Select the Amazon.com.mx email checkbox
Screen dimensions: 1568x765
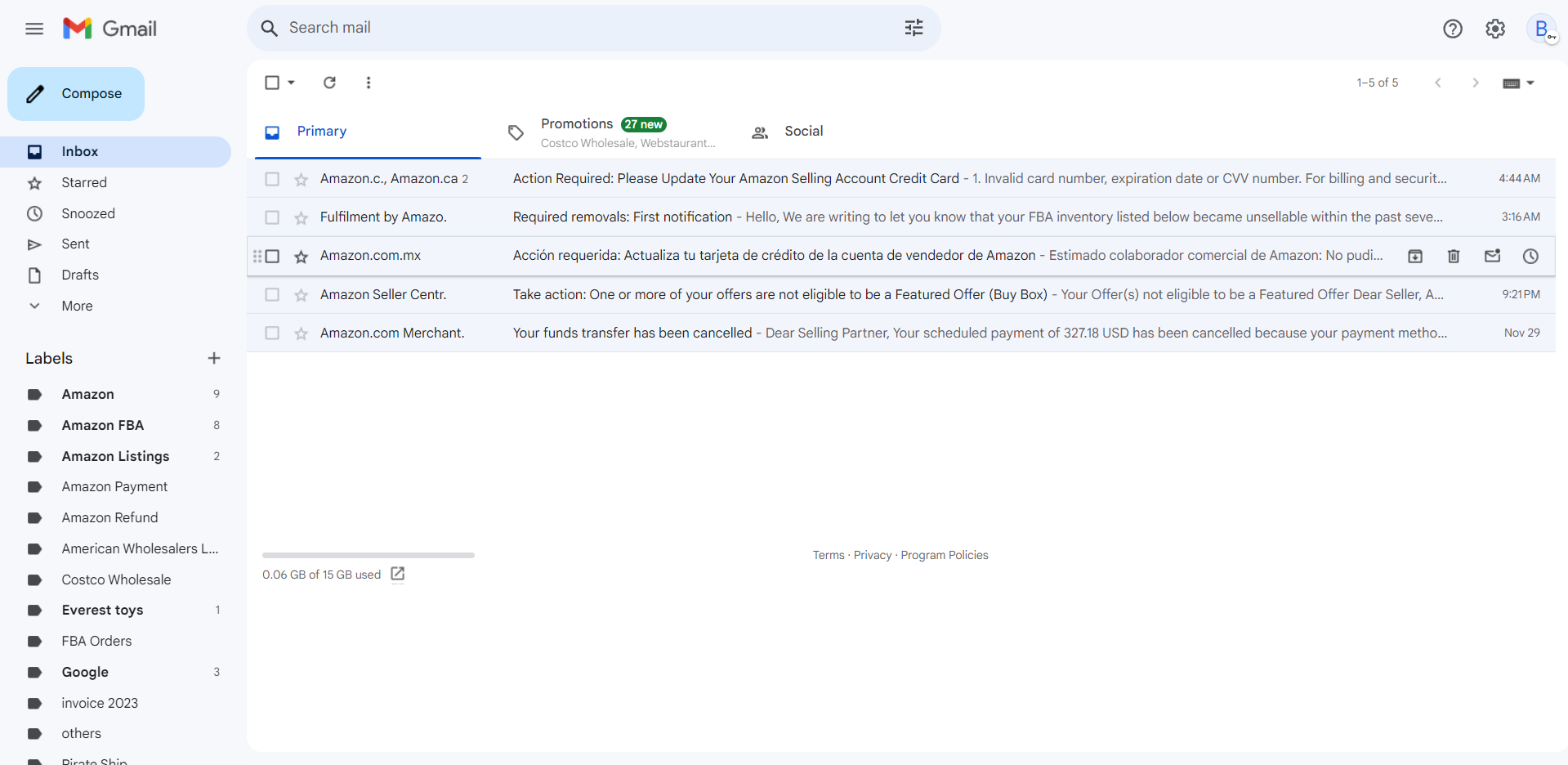point(272,256)
